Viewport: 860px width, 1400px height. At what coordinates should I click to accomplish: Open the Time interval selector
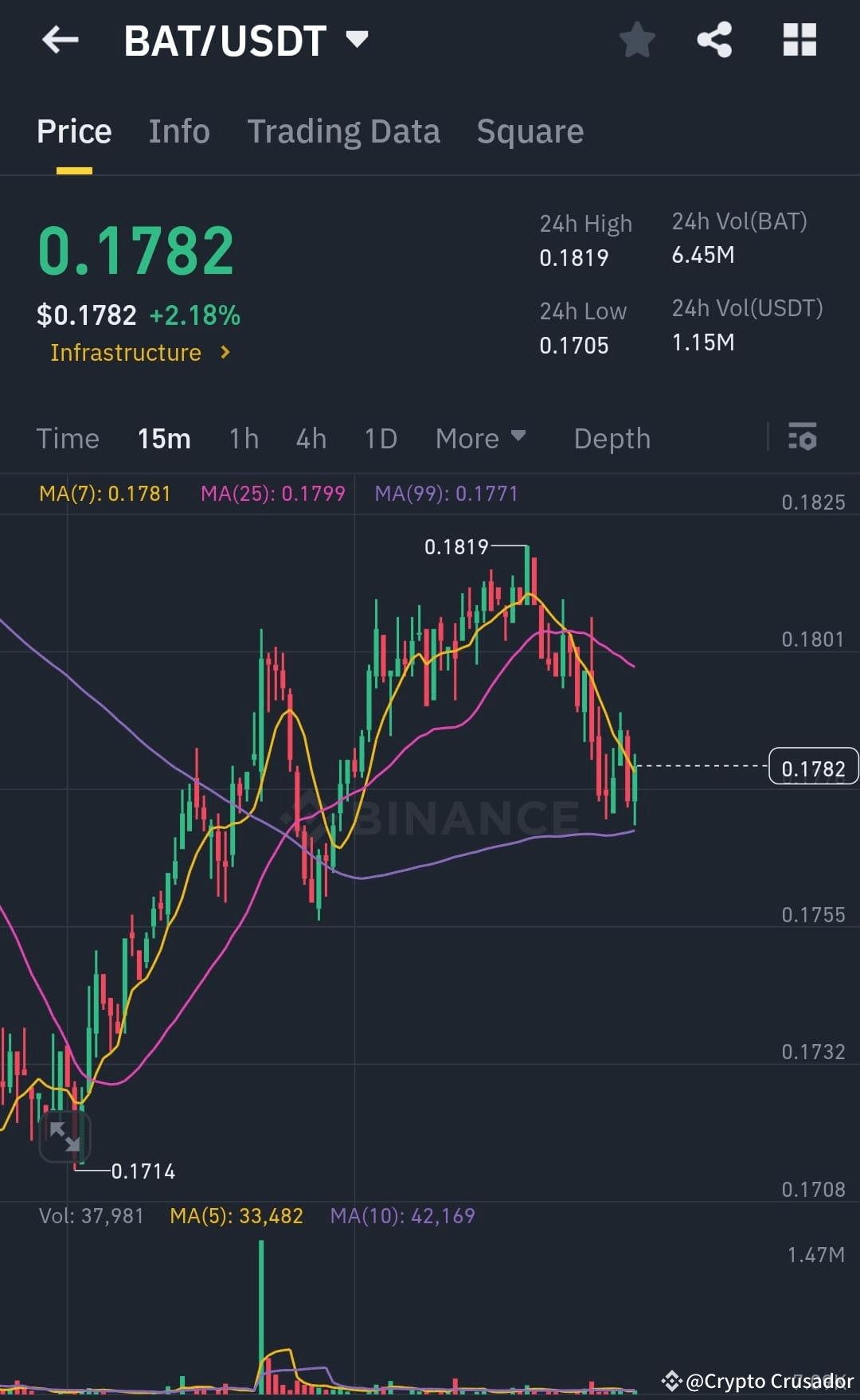point(68,438)
